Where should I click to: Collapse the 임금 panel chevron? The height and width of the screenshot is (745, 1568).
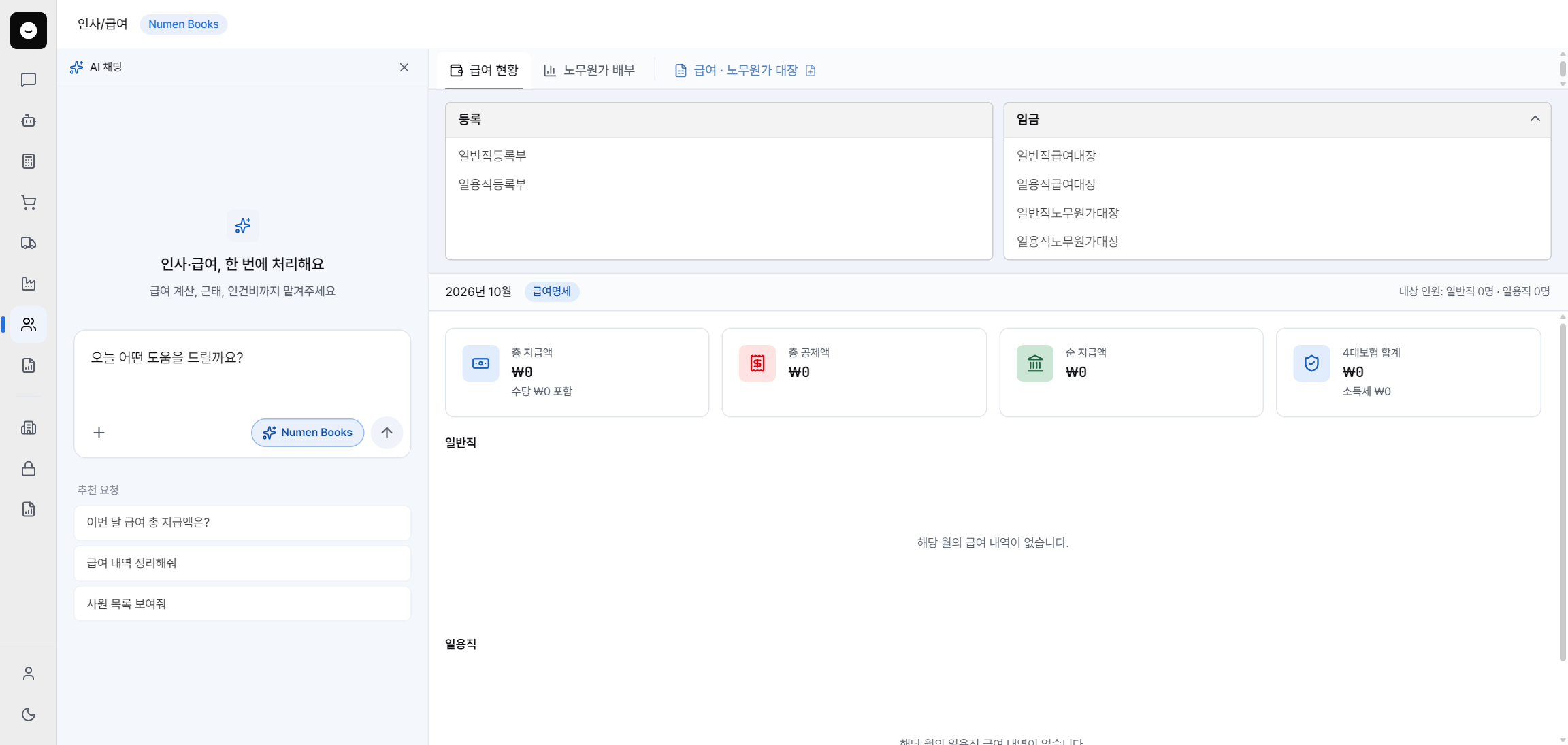tap(1535, 119)
